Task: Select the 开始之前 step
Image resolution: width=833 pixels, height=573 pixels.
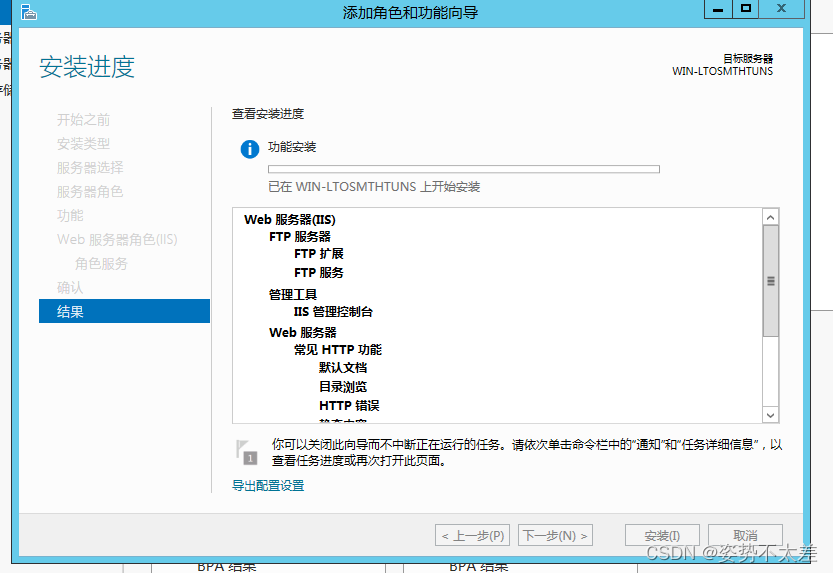Action: tap(83, 120)
